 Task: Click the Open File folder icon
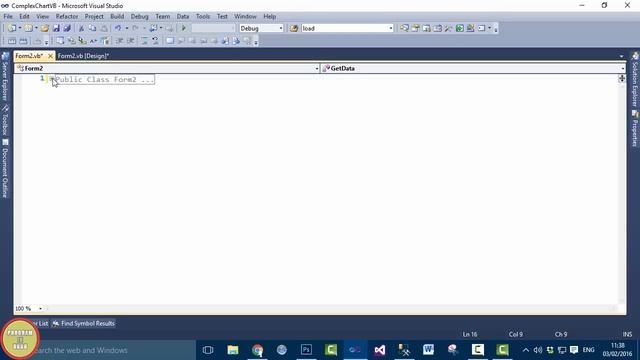coord(45,28)
